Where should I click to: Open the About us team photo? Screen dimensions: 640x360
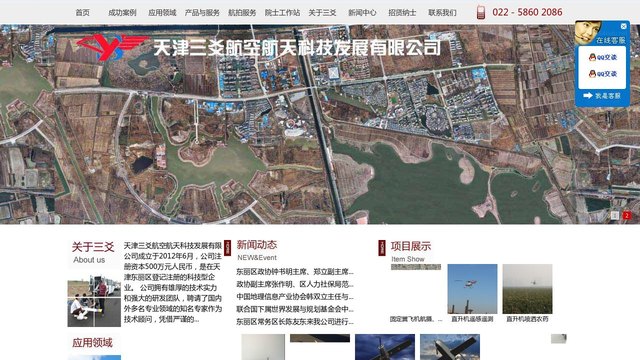click(x=94, y=301)
